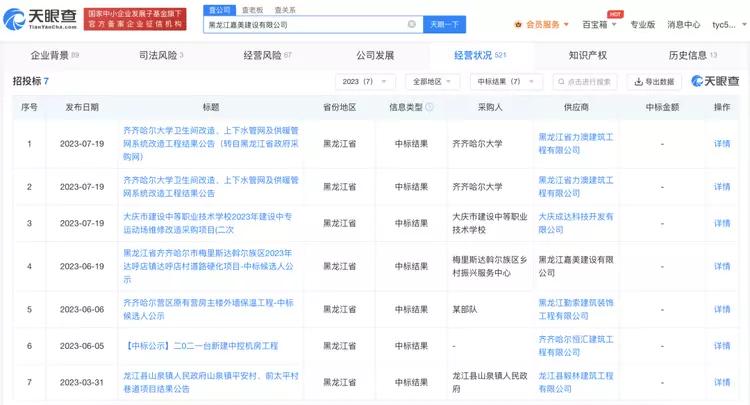750x405 pixels.
Task: Click the 中标金额 column header
Action: 662,107
